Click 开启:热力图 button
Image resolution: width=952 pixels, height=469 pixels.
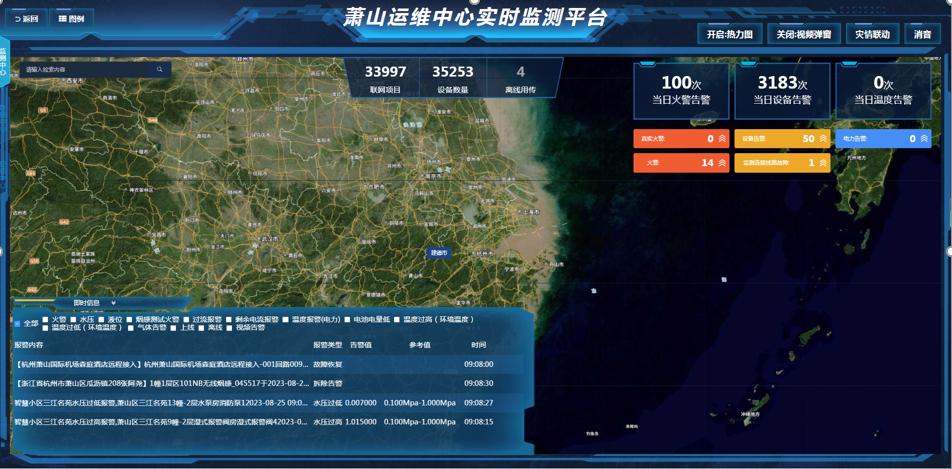point(729,34)
